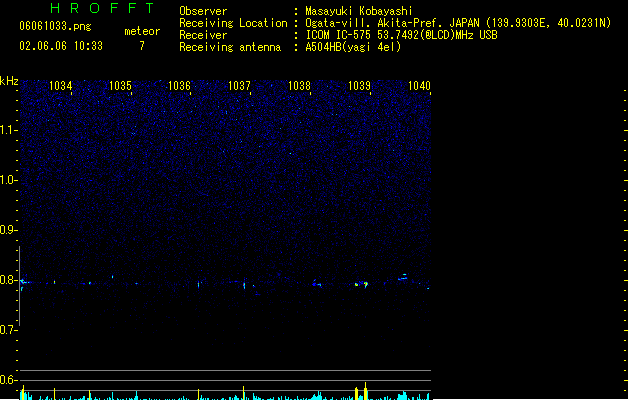This screenshot has height=400, width=629.
Task: Click the 0.7 kHz frequency tick label
Action: pyautogui.click(x=8, y=330)
